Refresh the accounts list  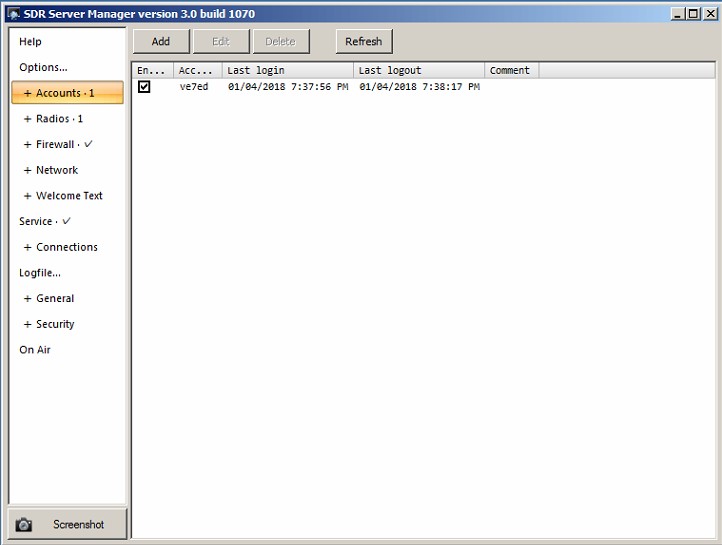364,41
